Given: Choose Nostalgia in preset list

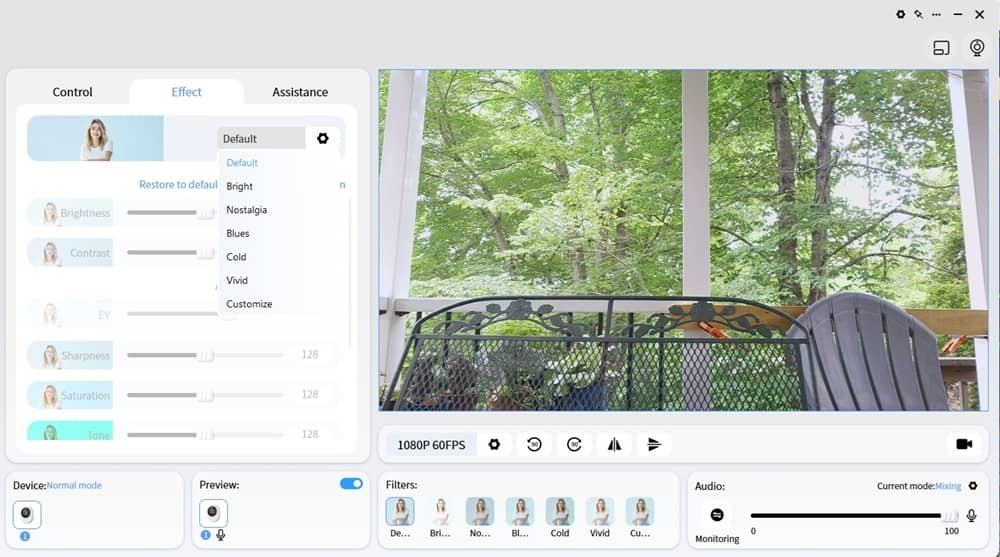Looking at the screenshot, I should pos(247,210).
